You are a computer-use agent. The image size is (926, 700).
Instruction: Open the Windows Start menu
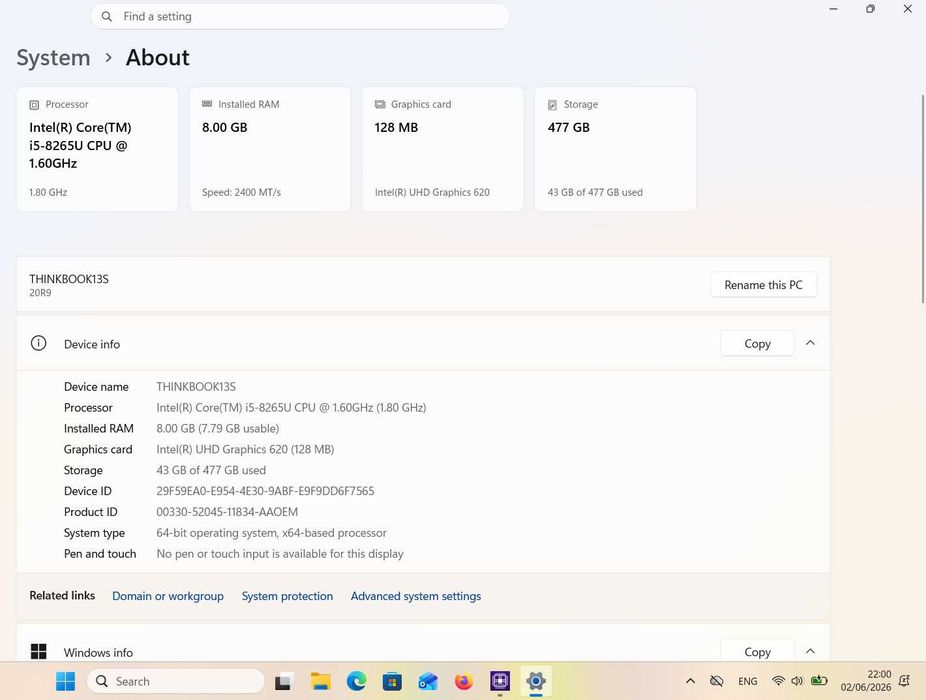[x=65, y=681]
